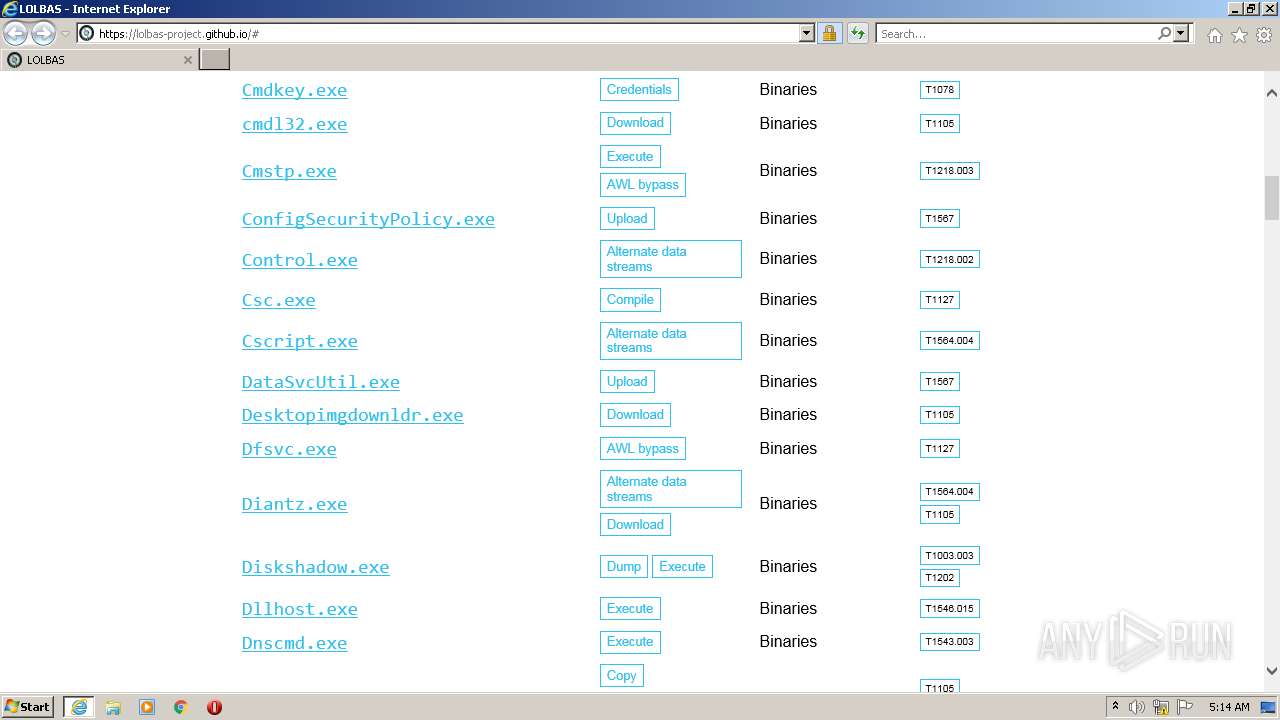This screenshot has width=1280, height=720.
Task: Click the Download tag for cmdl32.exe
Action: (x=635, y=123)
